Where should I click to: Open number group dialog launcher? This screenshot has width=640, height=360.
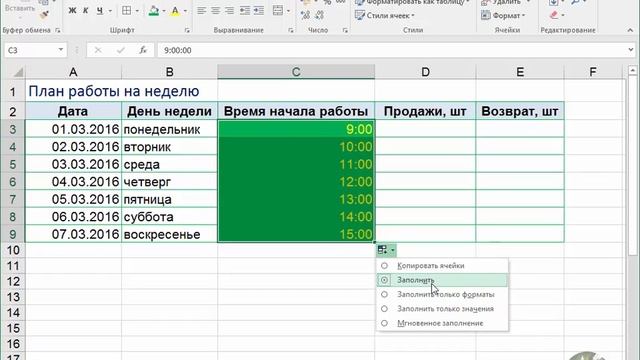click(345, 30)
